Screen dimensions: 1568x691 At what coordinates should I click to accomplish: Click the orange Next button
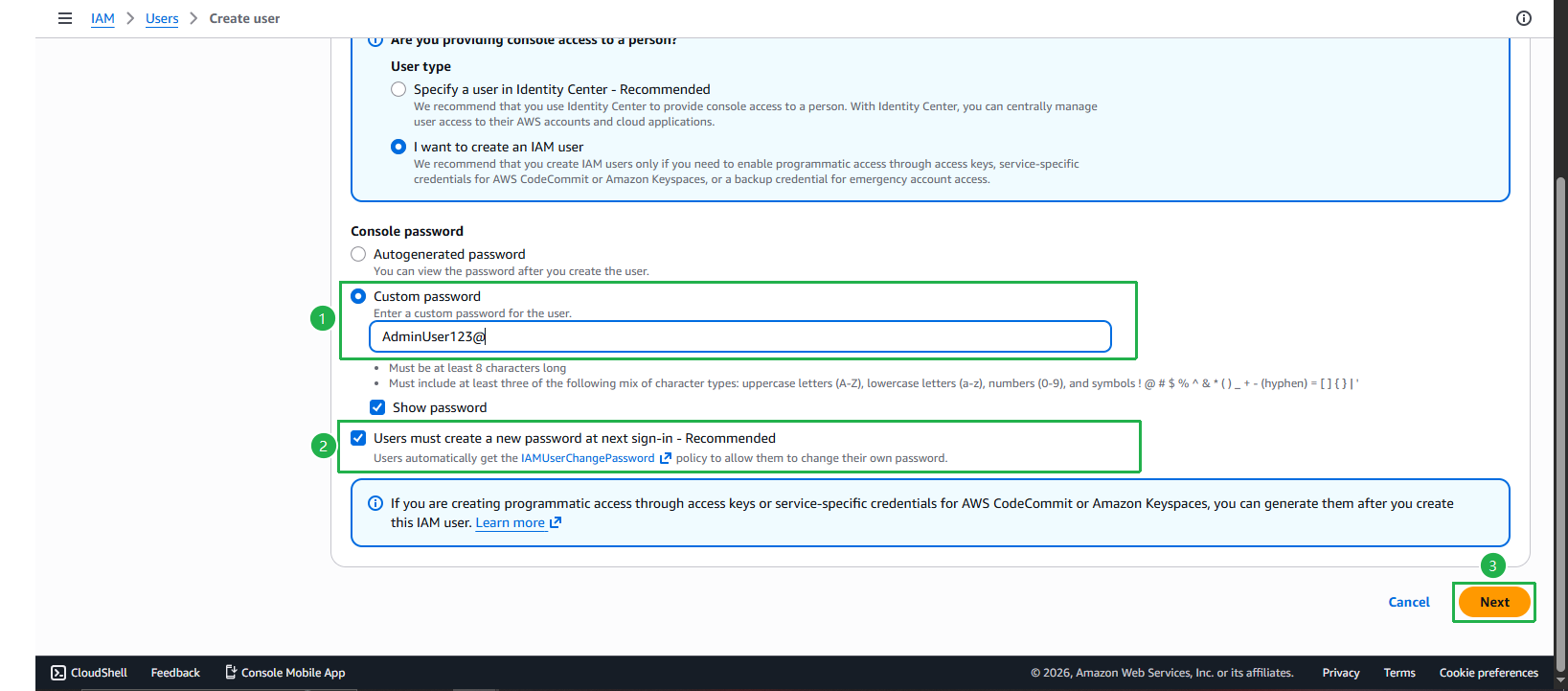pyautogui.click(x=1494, y=602)
